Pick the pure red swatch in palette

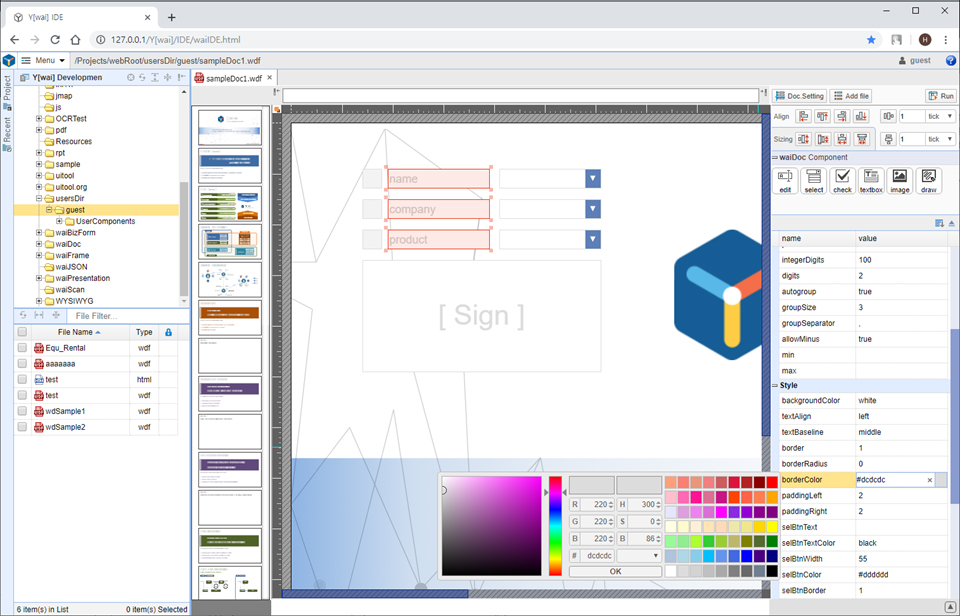[x=772, y=483]
